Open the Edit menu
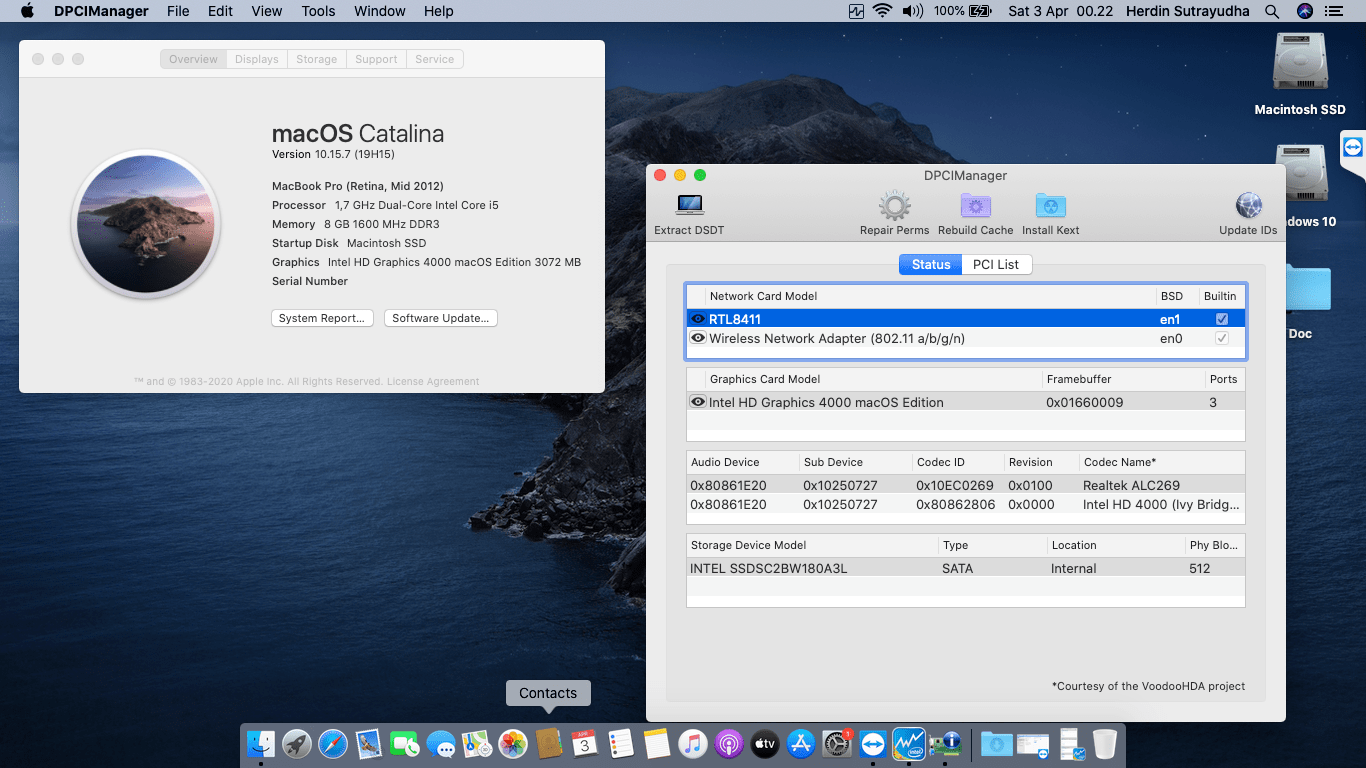This screenshot has width=1366, height=768. [220, 11]
